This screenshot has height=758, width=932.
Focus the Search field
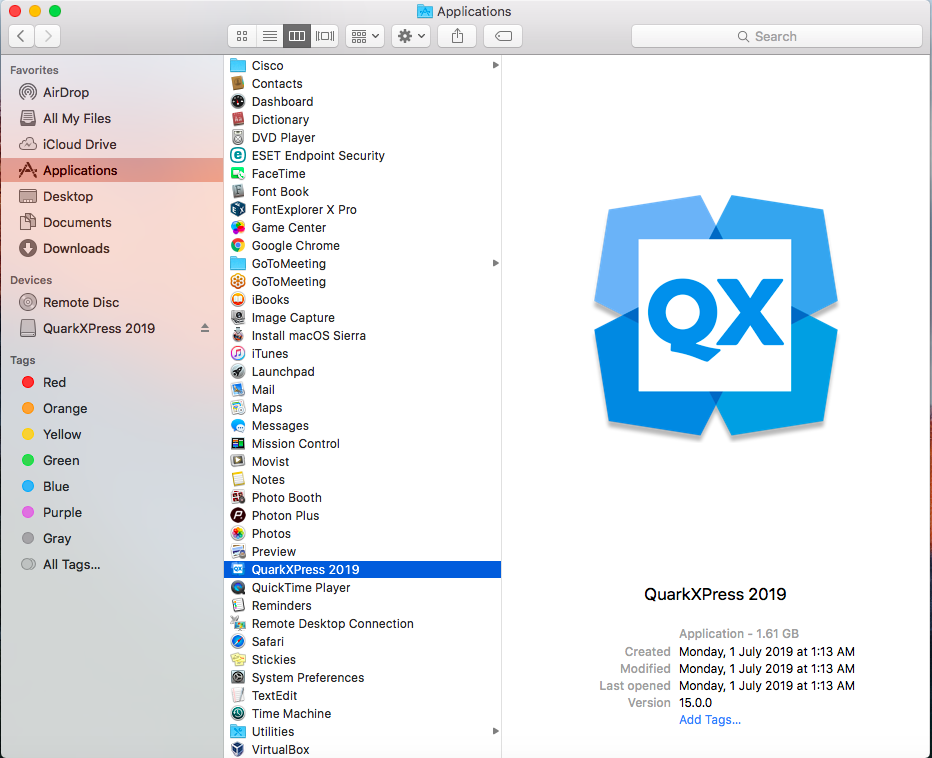[x=776, y=36]
